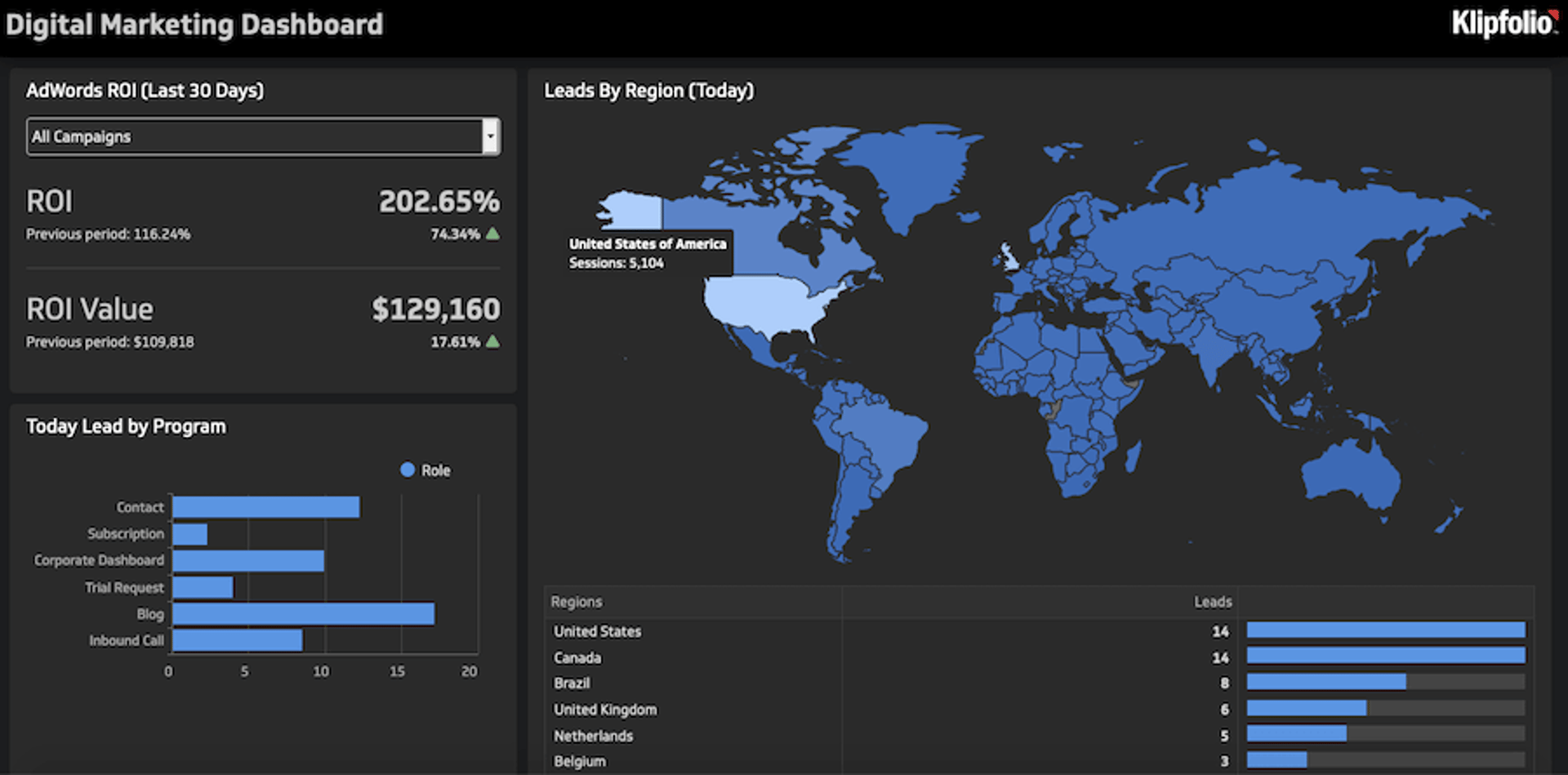Click the green ROI increase arrow
Viewport: 1568px width, 775px height.
tap(492, 234)
